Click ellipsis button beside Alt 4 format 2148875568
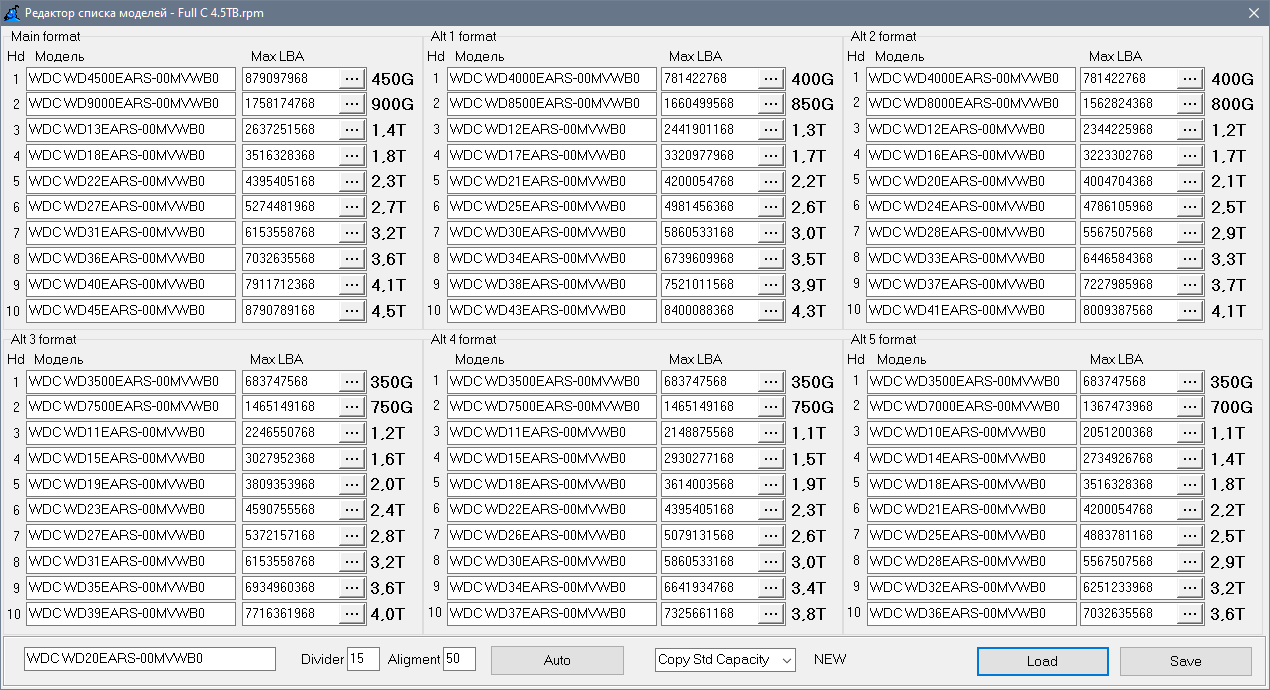 pyautogui.click(x=771, y=433)
